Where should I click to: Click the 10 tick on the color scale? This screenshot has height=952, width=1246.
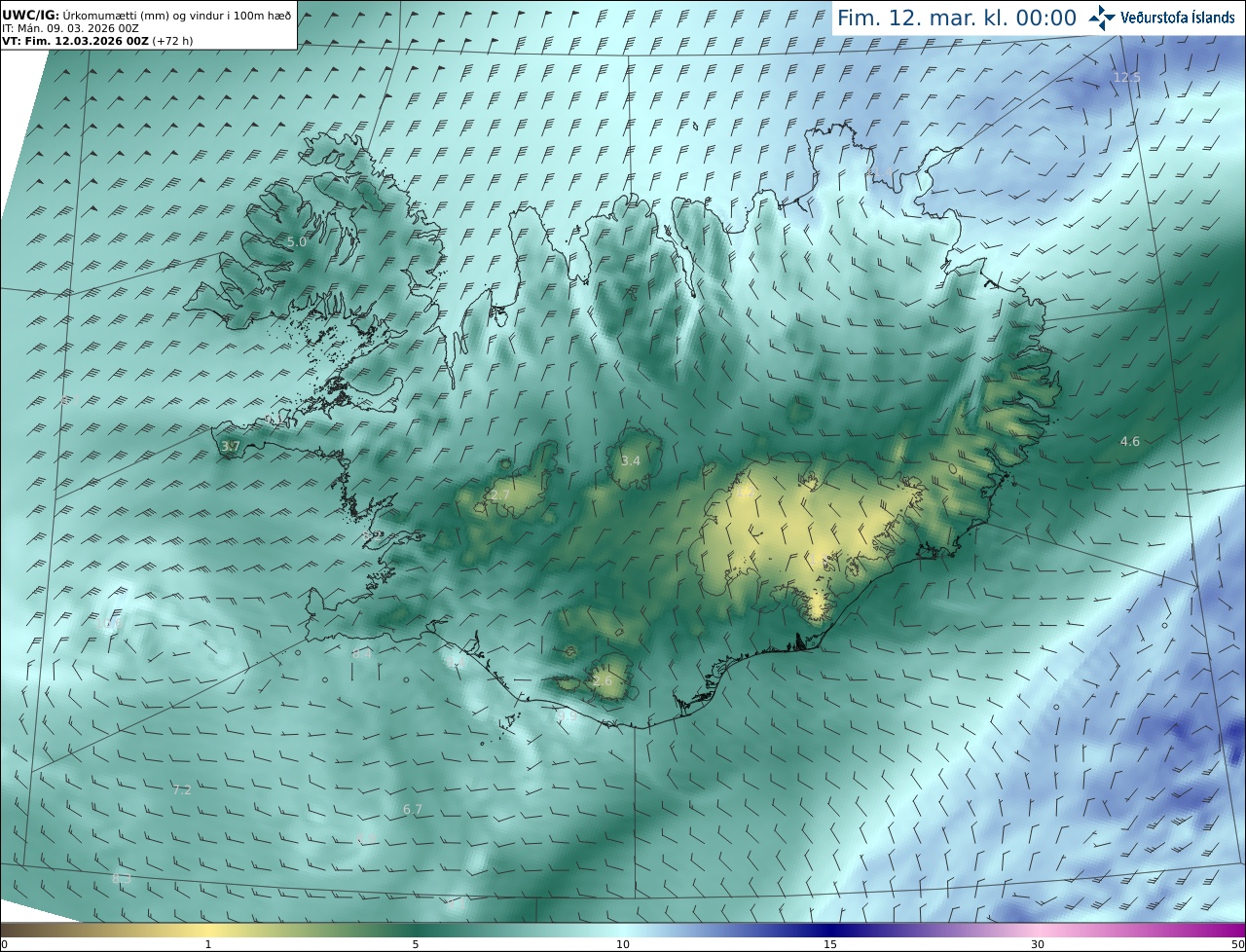pos(623,944)
